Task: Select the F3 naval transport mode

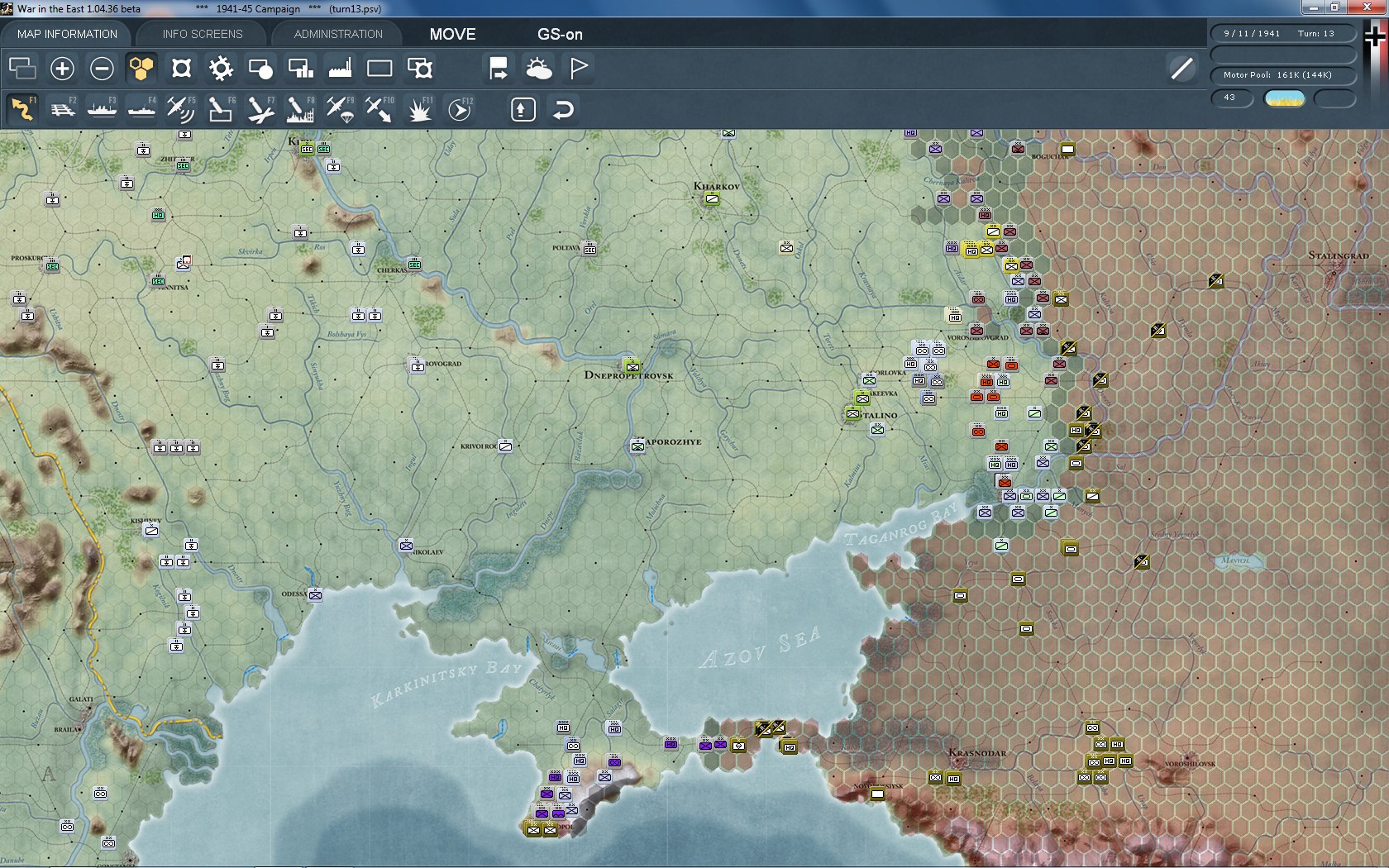Action: pos(102,109)
